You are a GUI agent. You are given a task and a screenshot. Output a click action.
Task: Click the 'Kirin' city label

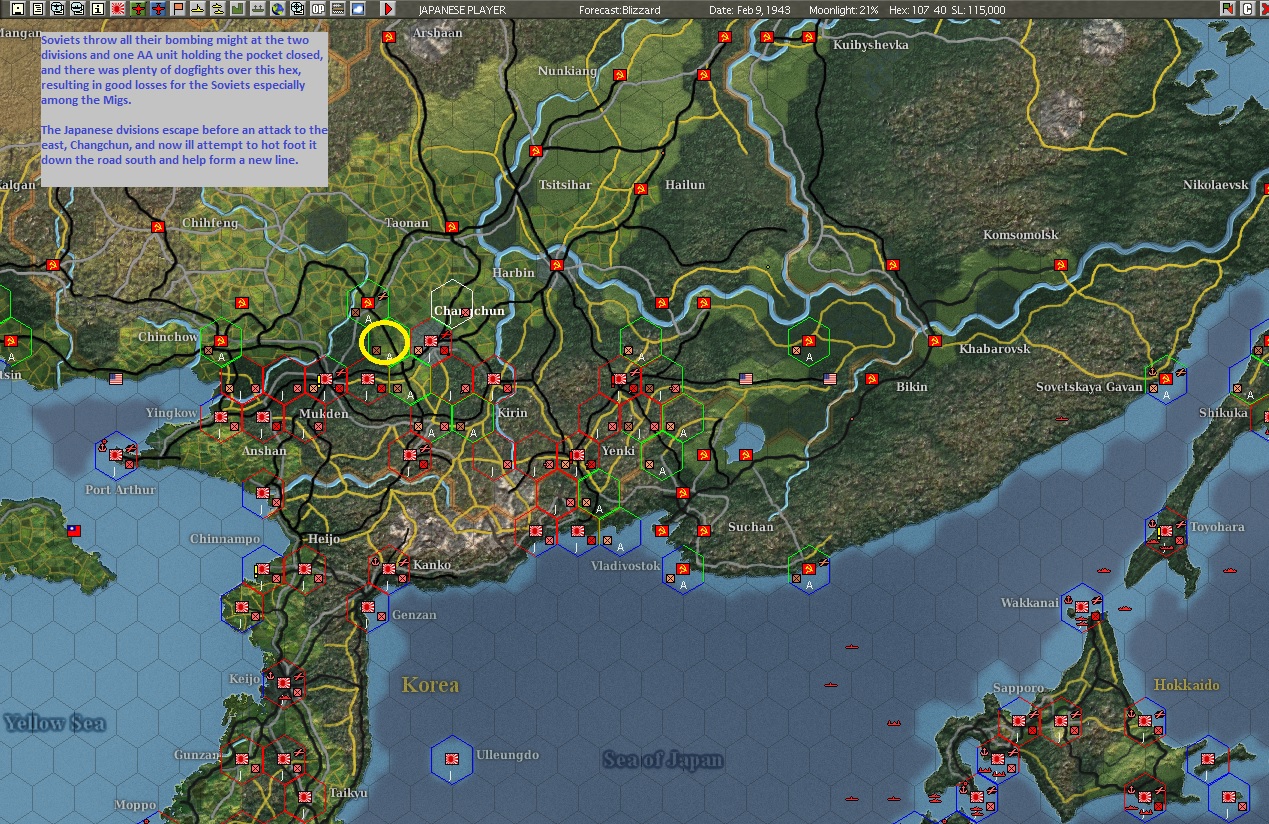coord(512,413)
